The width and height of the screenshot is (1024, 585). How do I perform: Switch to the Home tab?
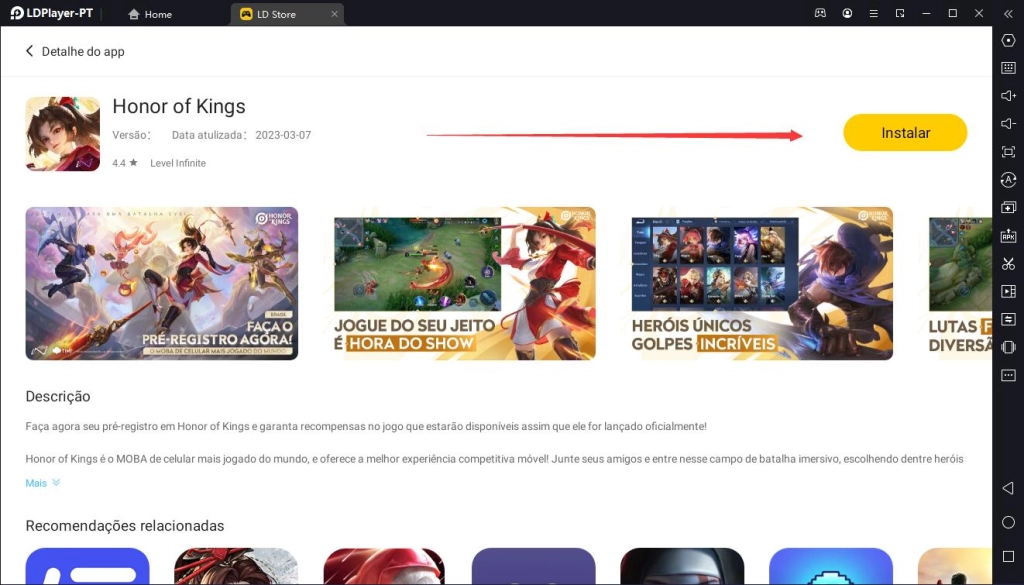150,14
